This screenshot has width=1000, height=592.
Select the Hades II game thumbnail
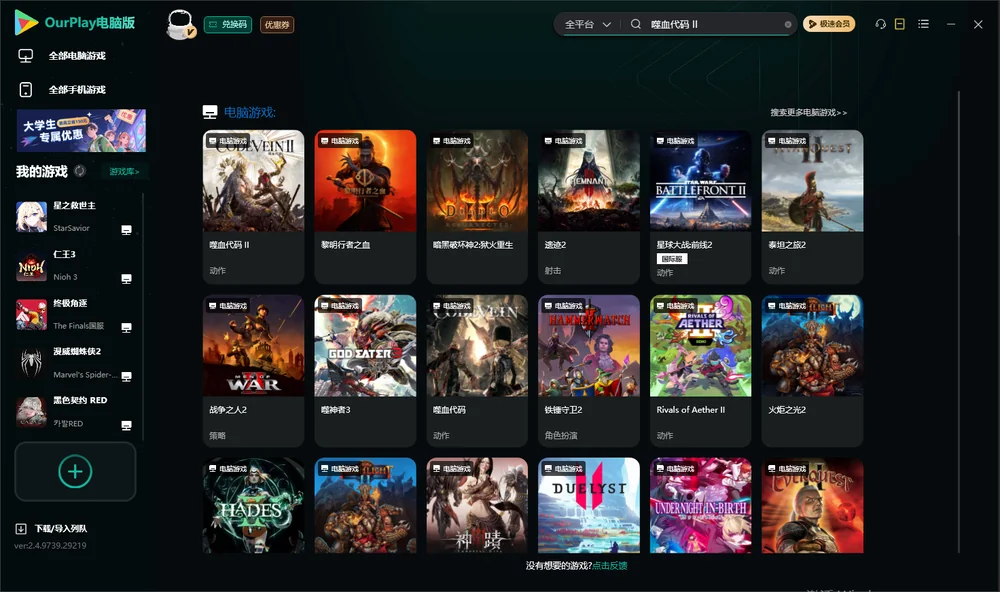pos(253,505)
